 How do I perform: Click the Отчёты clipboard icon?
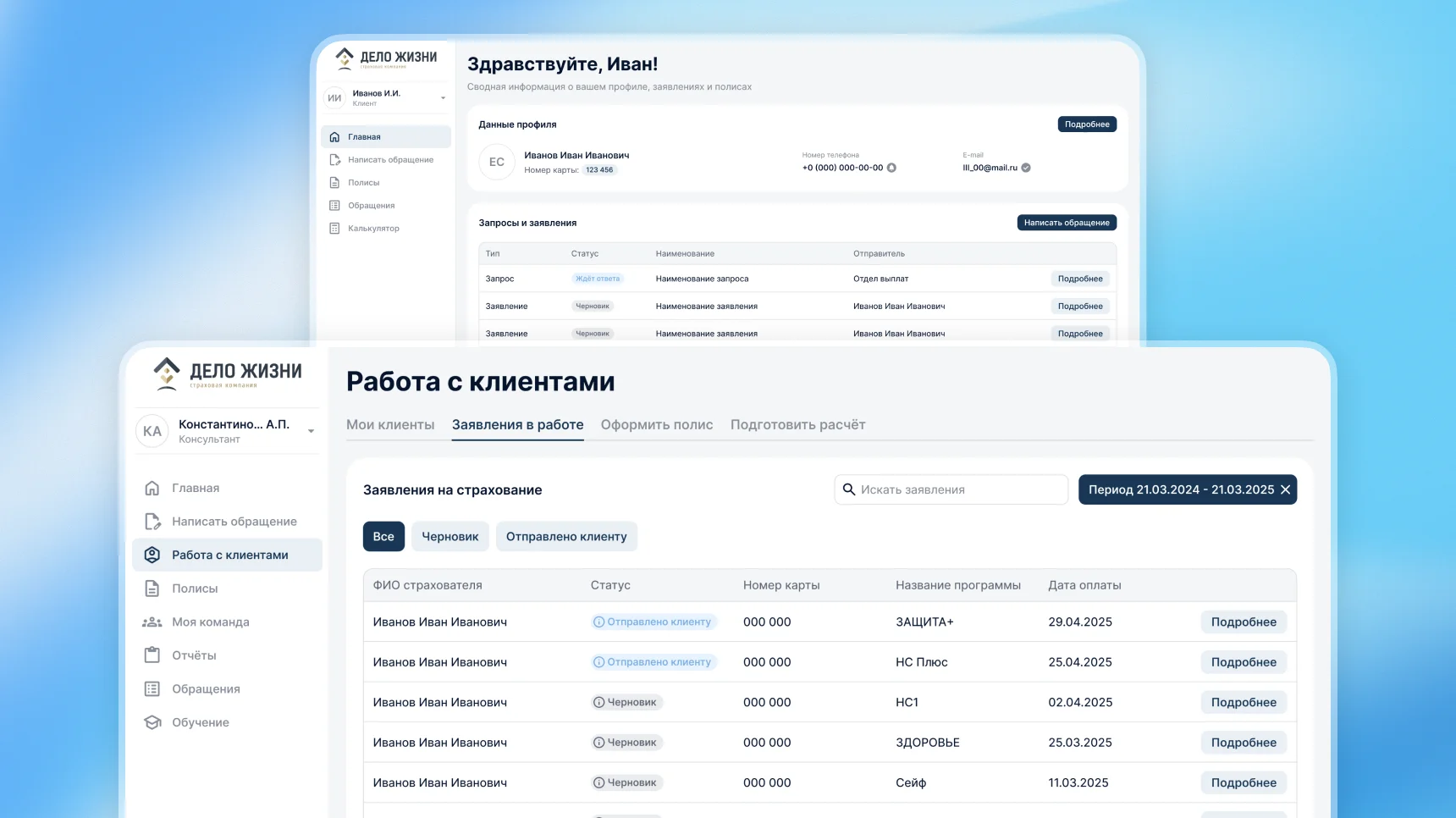click(152, 655)
